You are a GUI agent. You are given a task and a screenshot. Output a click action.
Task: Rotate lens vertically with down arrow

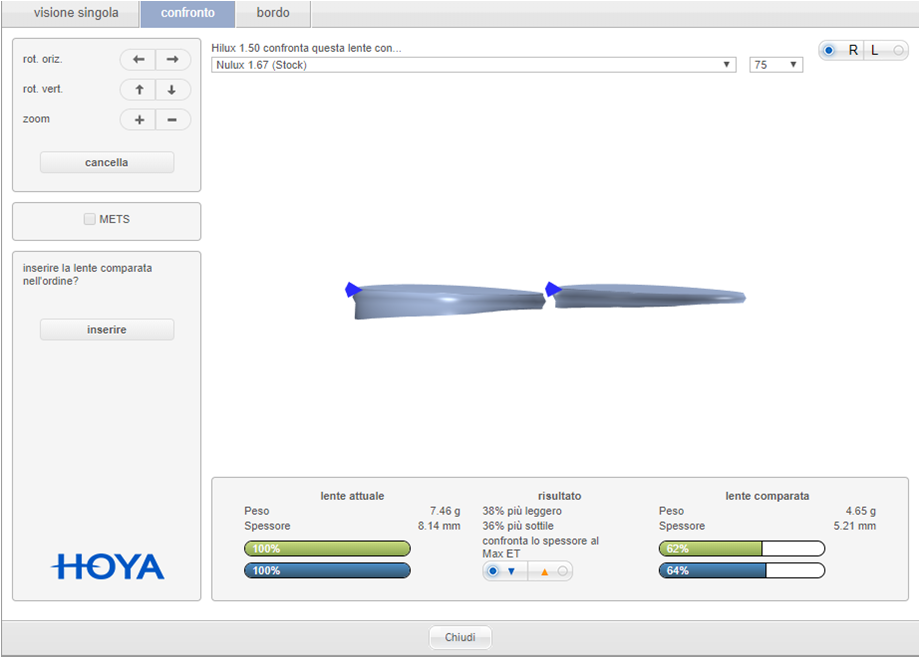coord(172,89)
